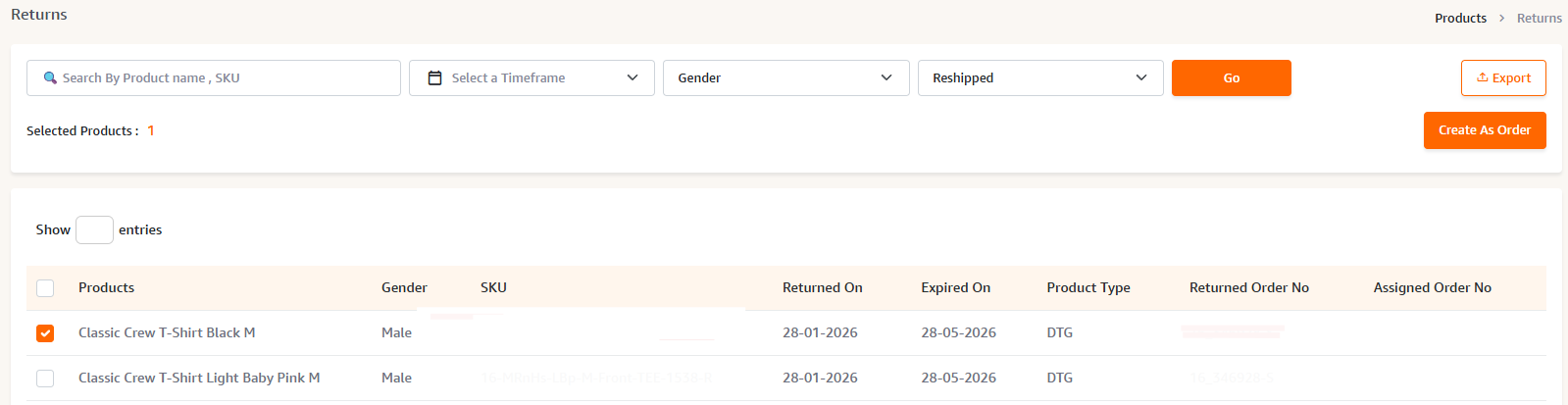The width and height of the screenshot is (1568, 405).
Task: Sort by Returned On column header
Action: pos(822,288)
